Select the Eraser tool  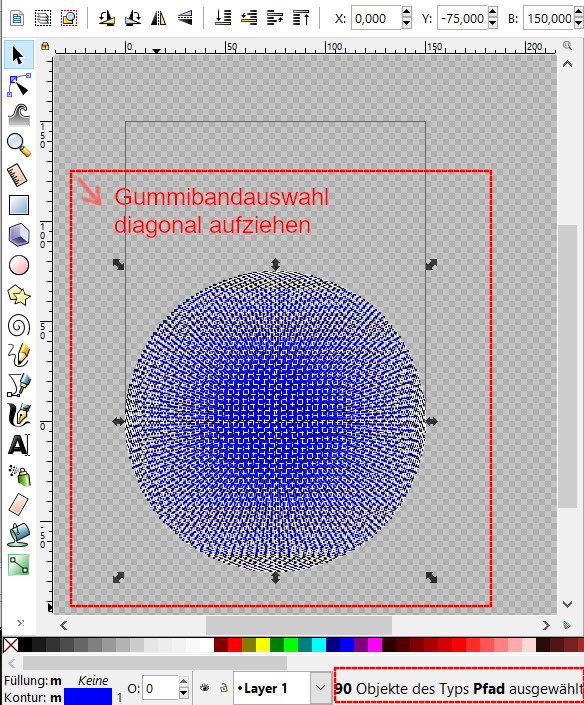(x=18, y=505)
